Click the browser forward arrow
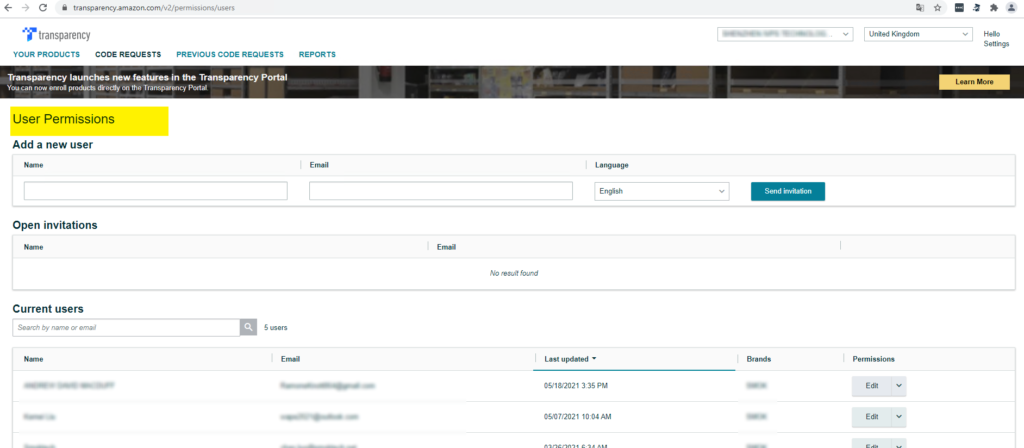Screen dimensions: 1024x448 [25, 8]
